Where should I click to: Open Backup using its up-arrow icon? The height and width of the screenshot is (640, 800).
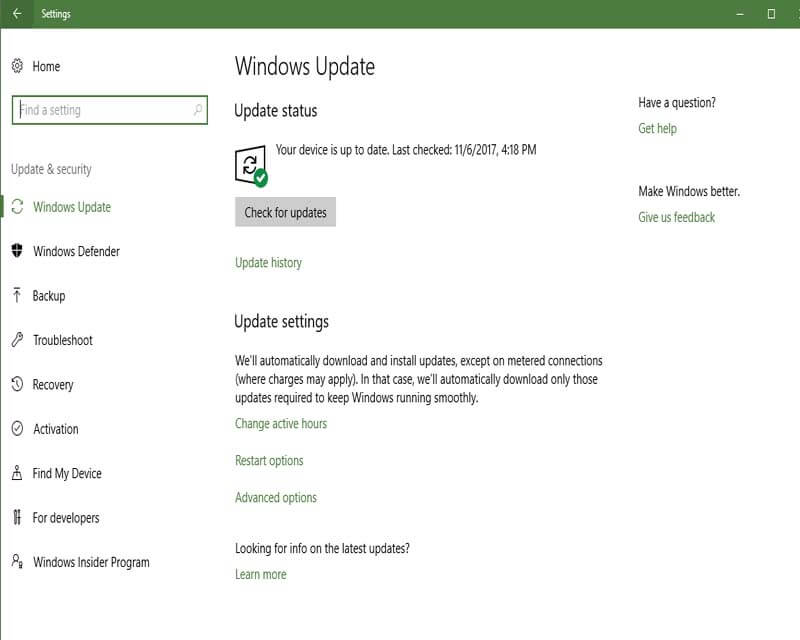tap(16, 295)
